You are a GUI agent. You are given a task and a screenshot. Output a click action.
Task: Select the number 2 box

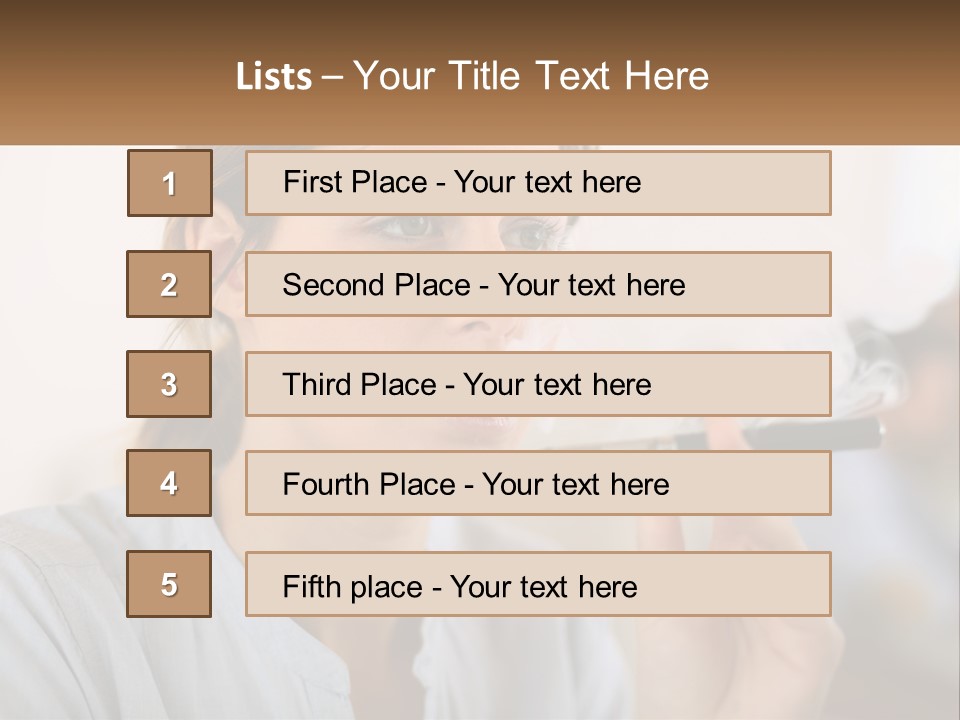tap(169, 284)
